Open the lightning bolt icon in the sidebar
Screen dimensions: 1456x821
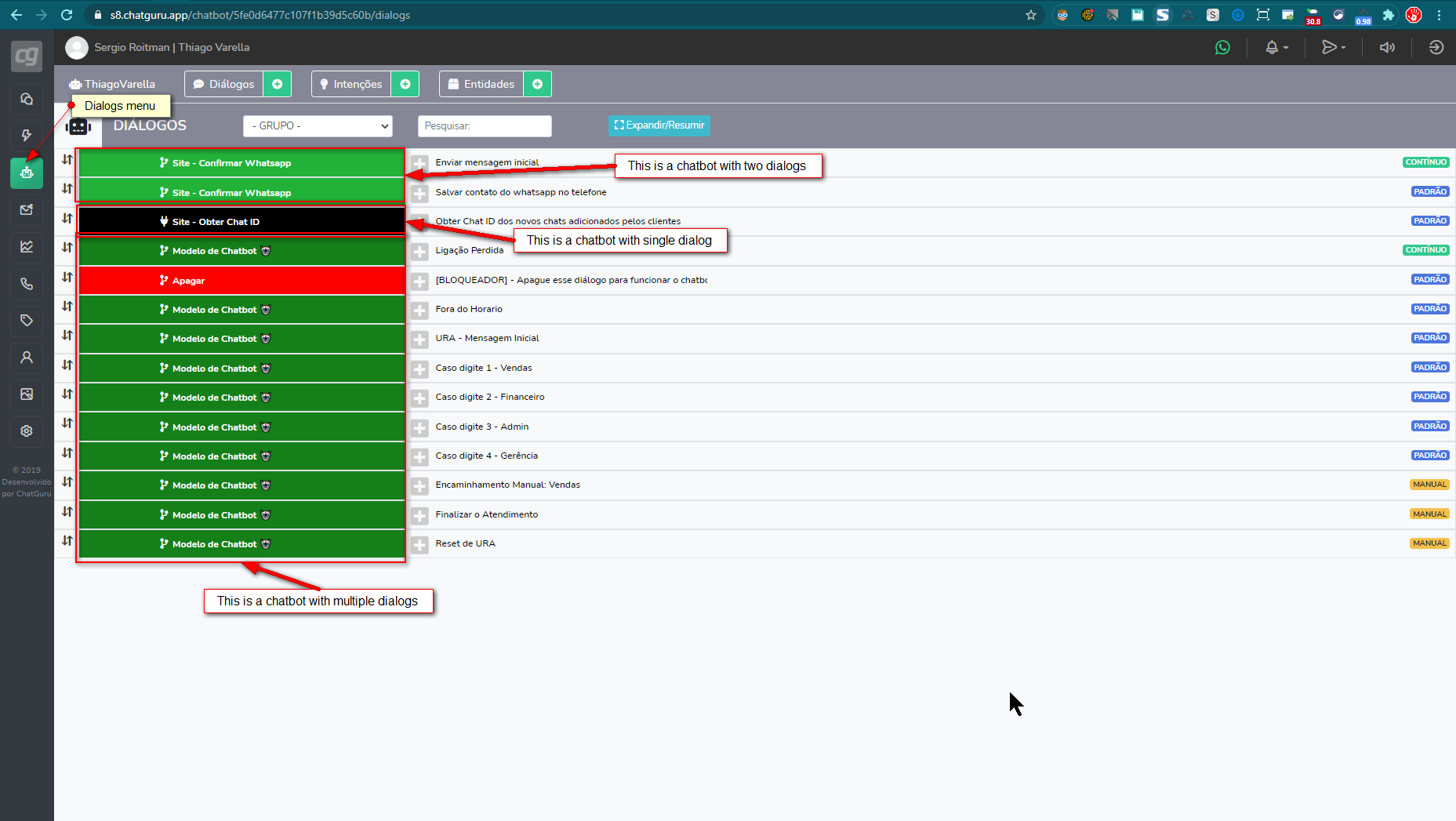click(x=27, y=136)
